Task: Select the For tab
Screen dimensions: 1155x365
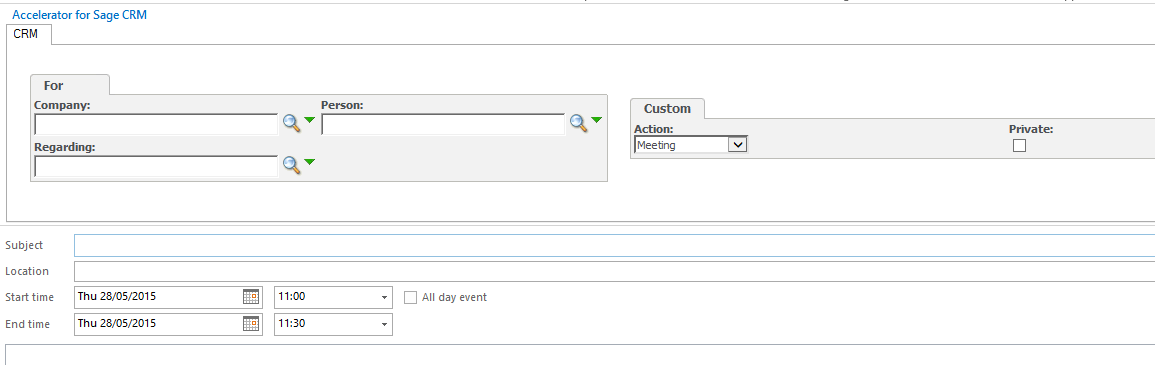Action: point(54,85)
